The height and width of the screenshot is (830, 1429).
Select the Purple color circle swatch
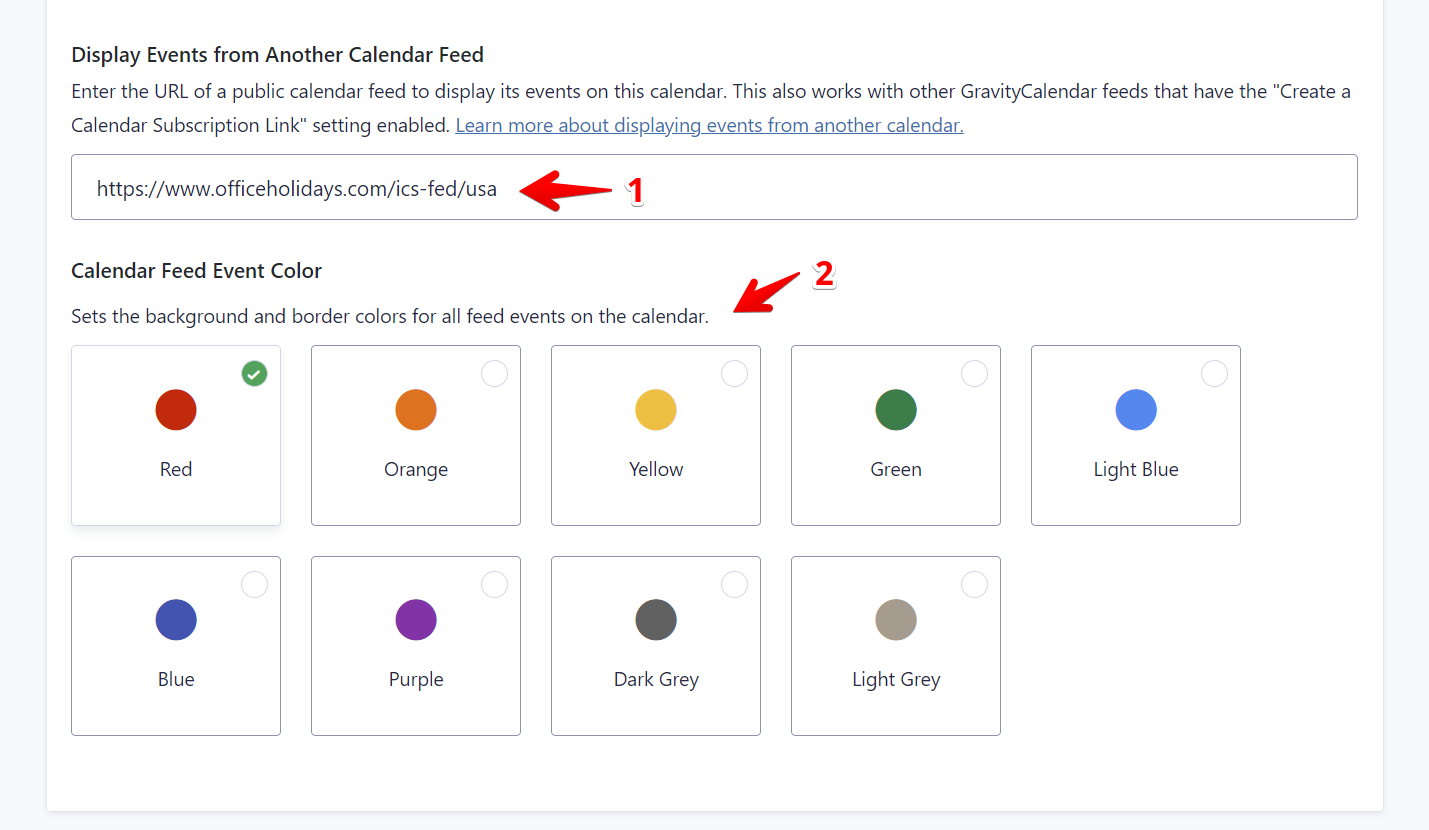click(416, 620)
